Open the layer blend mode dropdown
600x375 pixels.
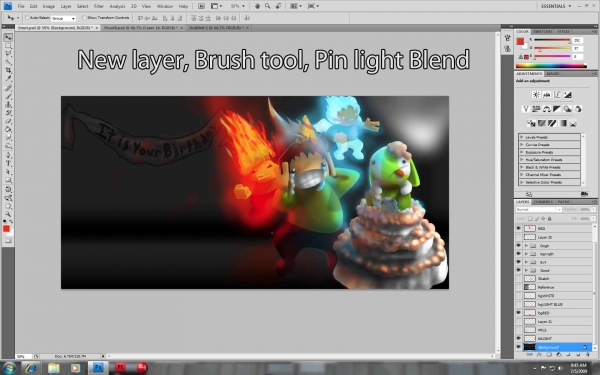click(539, 210)
